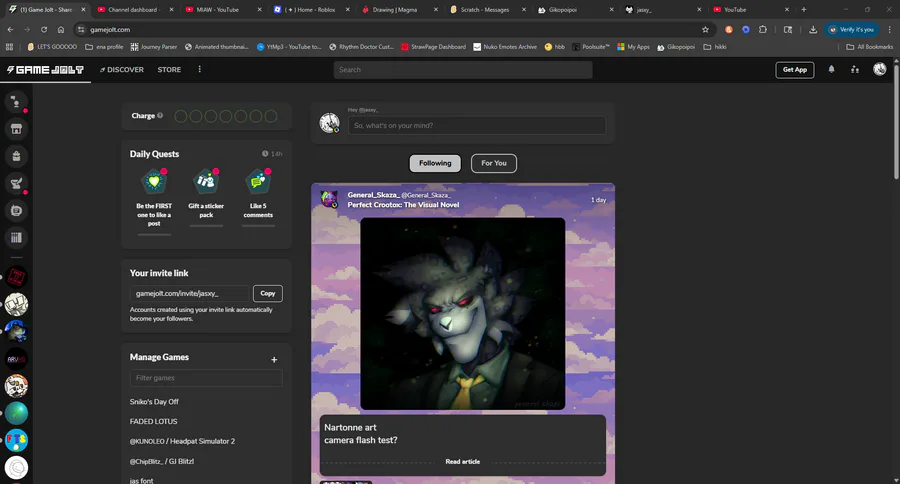Bookmark this page with star icon
This screenshot has height=484, width=900.
pyautogui.click(x=705, y=29)
